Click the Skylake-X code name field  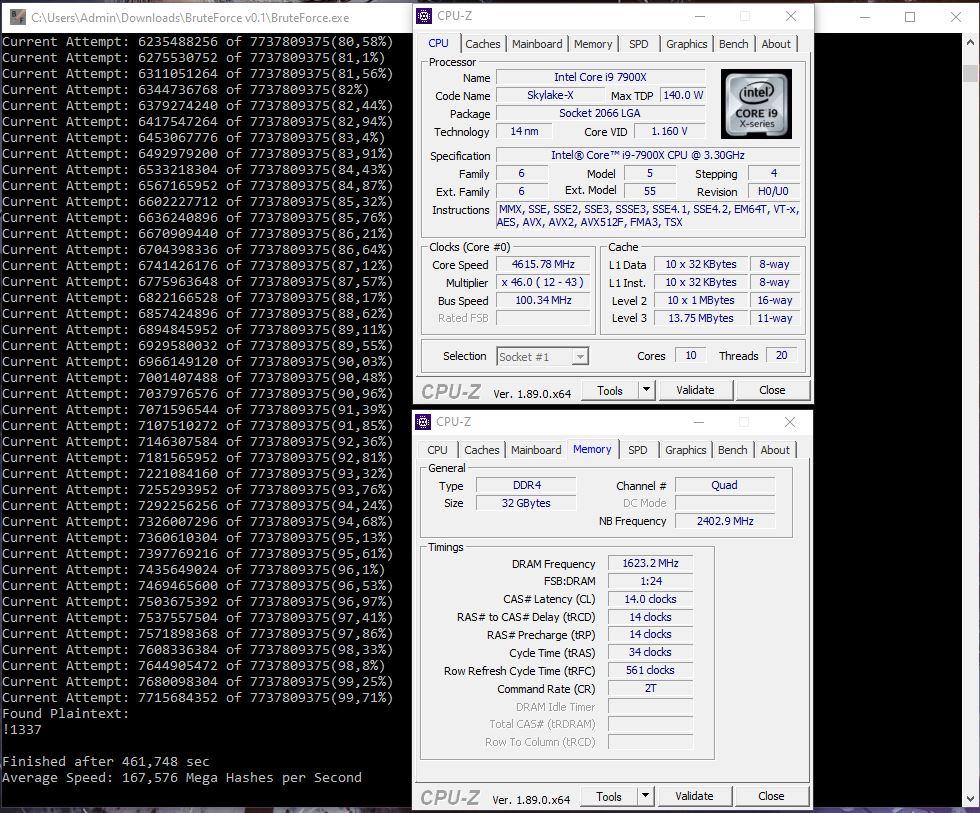click(x=550, y=96)
